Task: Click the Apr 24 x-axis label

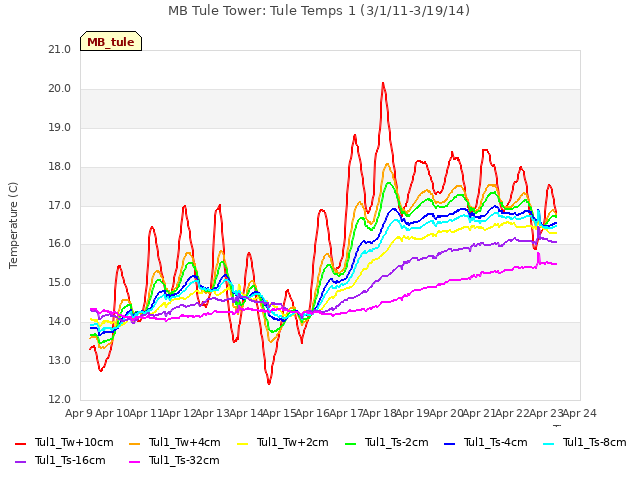Action: click(x=579, y=413)
